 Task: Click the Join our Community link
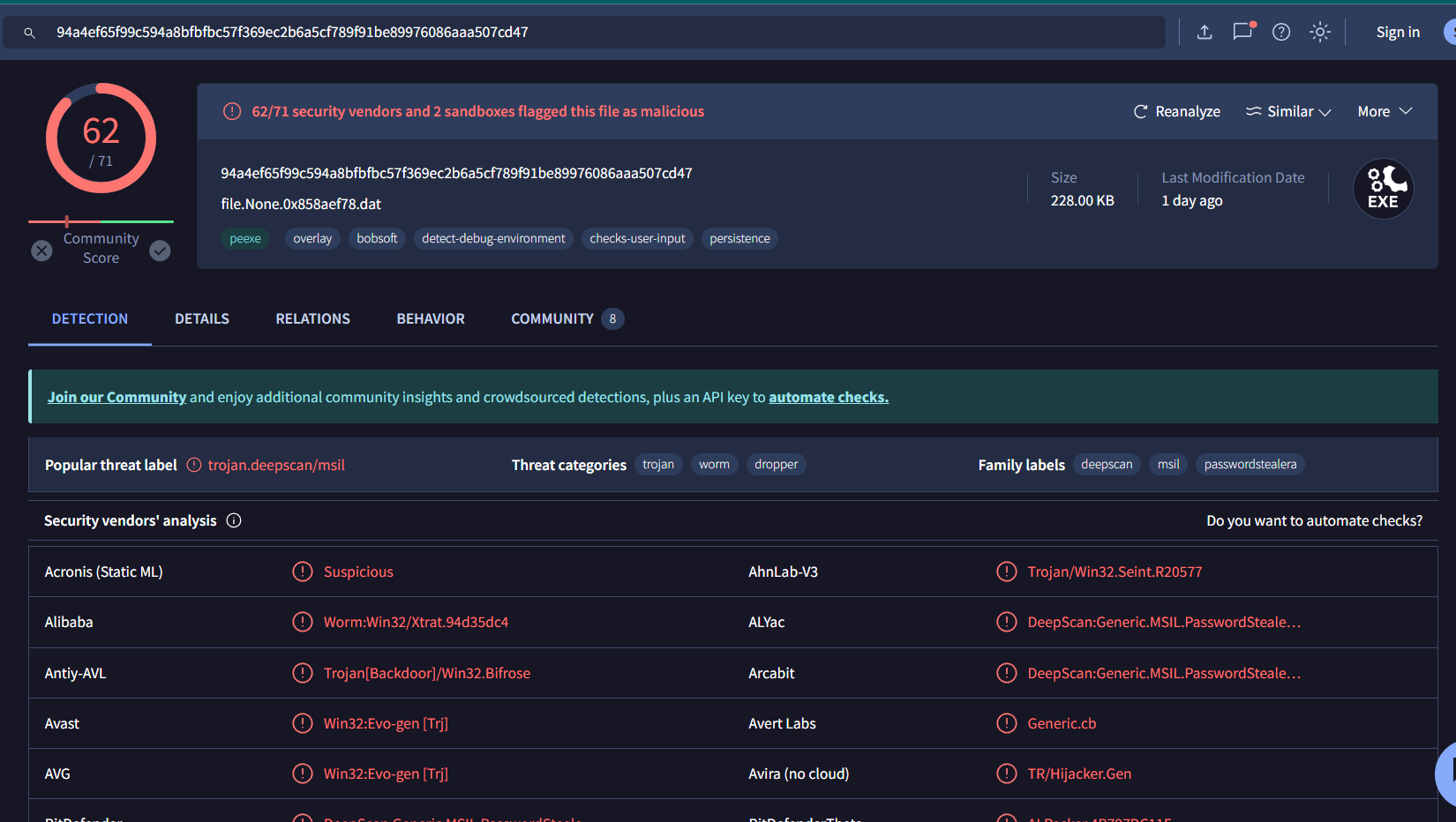[x=116, y=398]
